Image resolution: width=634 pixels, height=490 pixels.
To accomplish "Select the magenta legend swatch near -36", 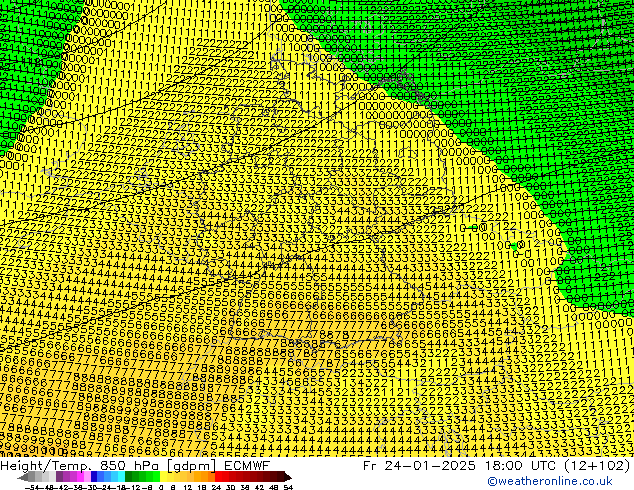I will [80, 477].
